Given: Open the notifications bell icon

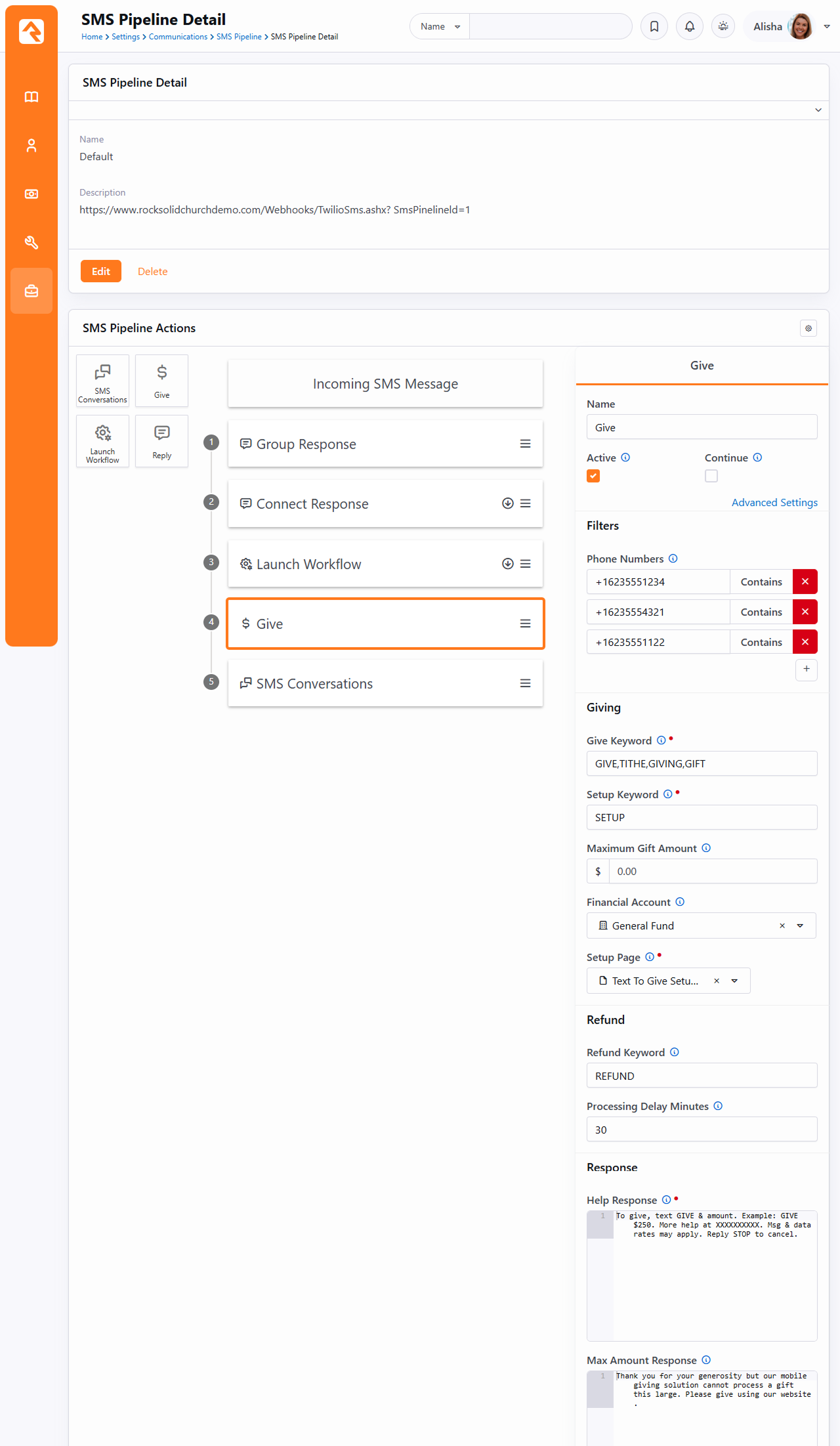Looking at the screenshot, I should point(690,26).
